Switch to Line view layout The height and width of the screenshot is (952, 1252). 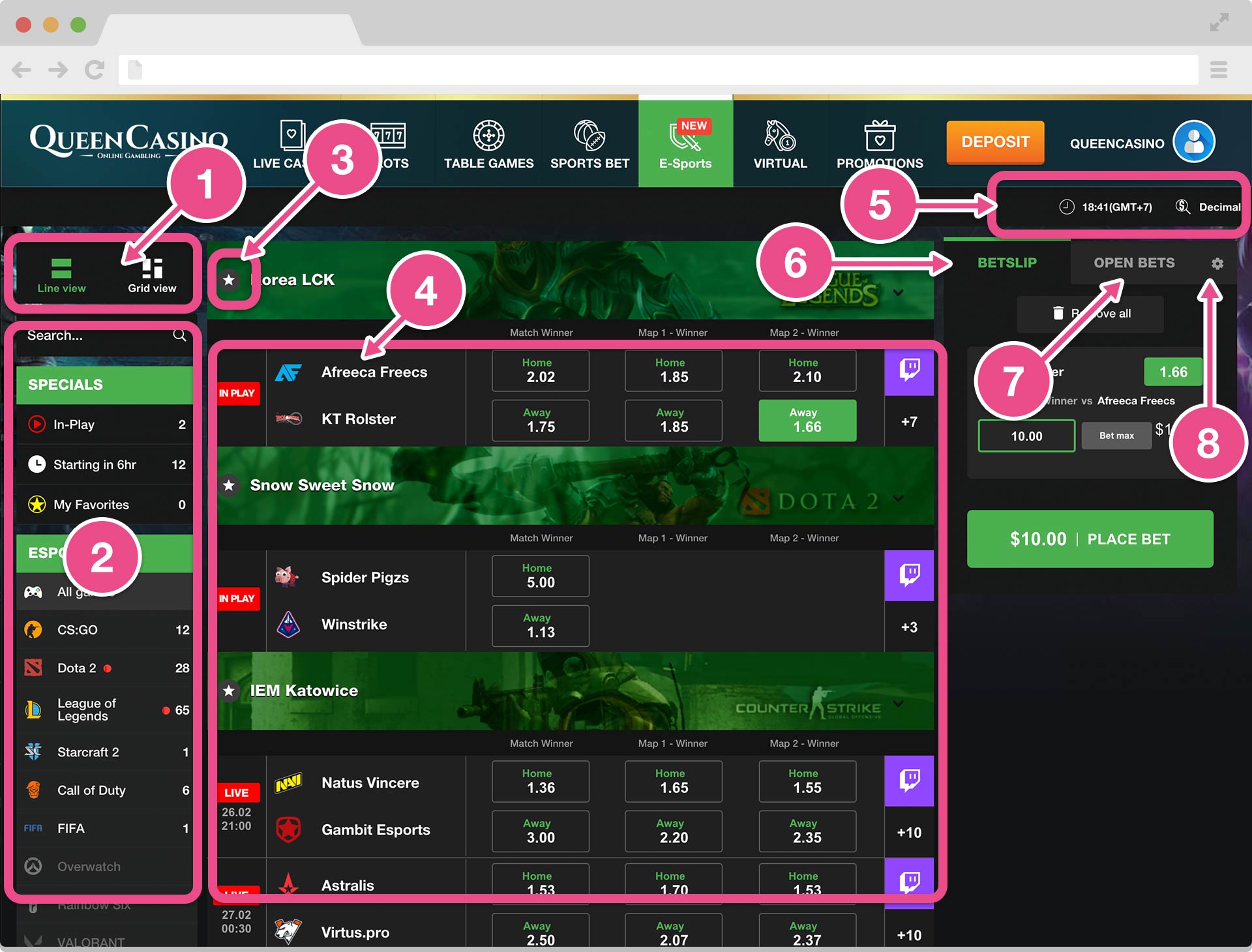pyautogui.click(x=61, y=275)
